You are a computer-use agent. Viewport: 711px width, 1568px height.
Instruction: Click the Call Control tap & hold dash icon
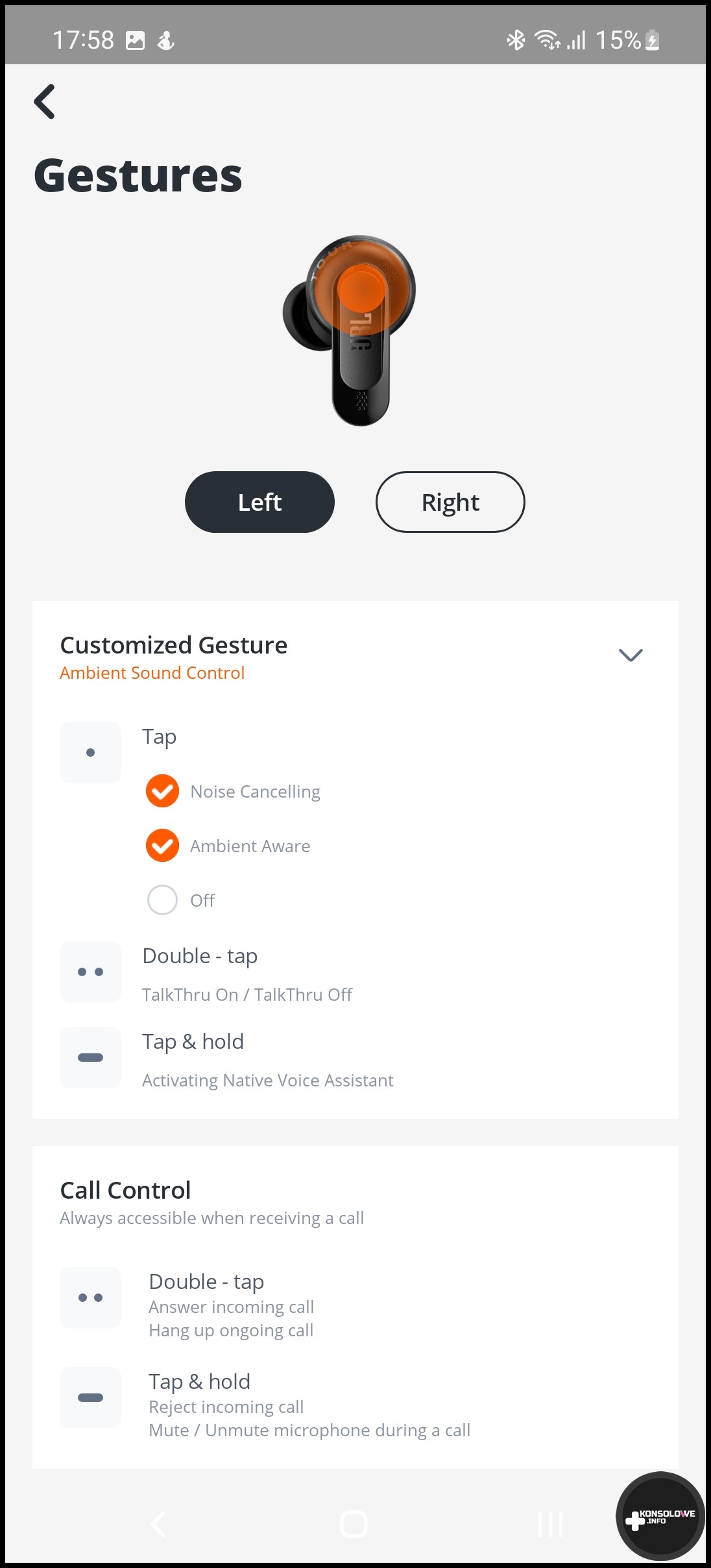pos(90,1397)
